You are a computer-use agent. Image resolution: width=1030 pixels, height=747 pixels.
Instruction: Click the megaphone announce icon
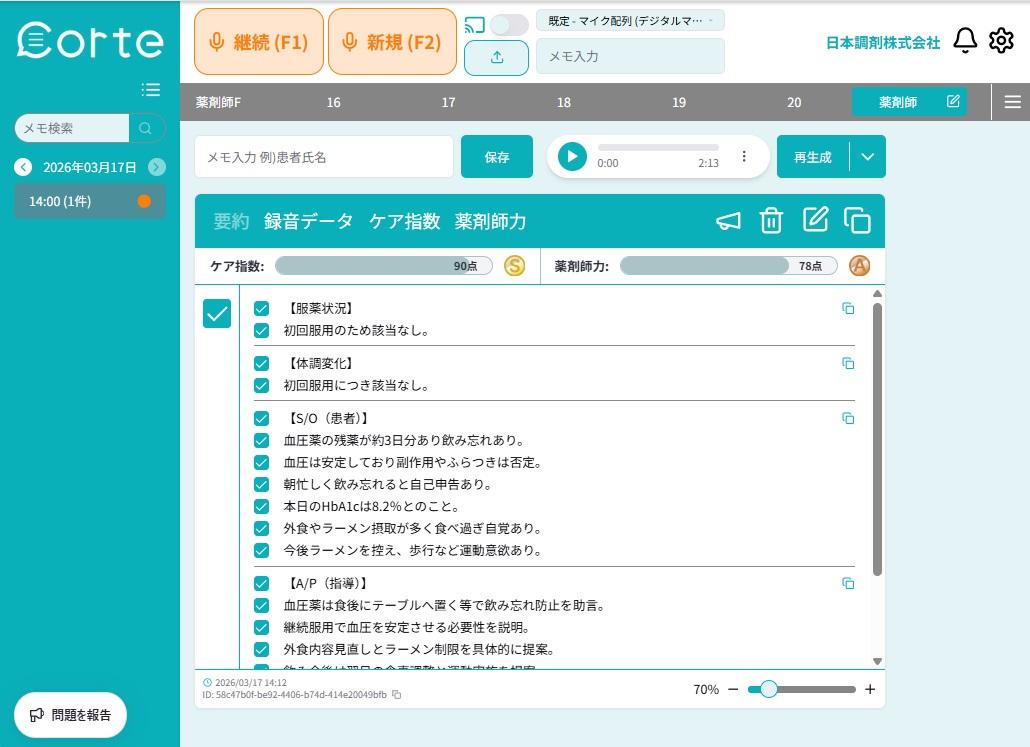(x=728, y=220)
